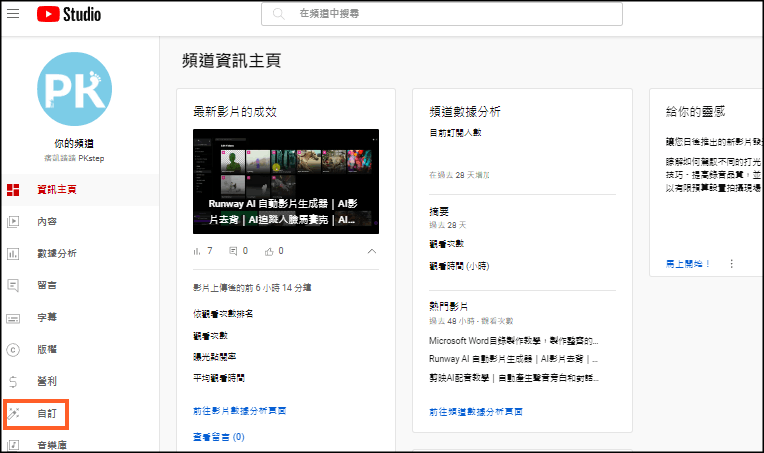This screenshot has height=453, width=764.
Task: Click the 留言 comment icon
Action: pyautogui.click(x=13, y=285)
